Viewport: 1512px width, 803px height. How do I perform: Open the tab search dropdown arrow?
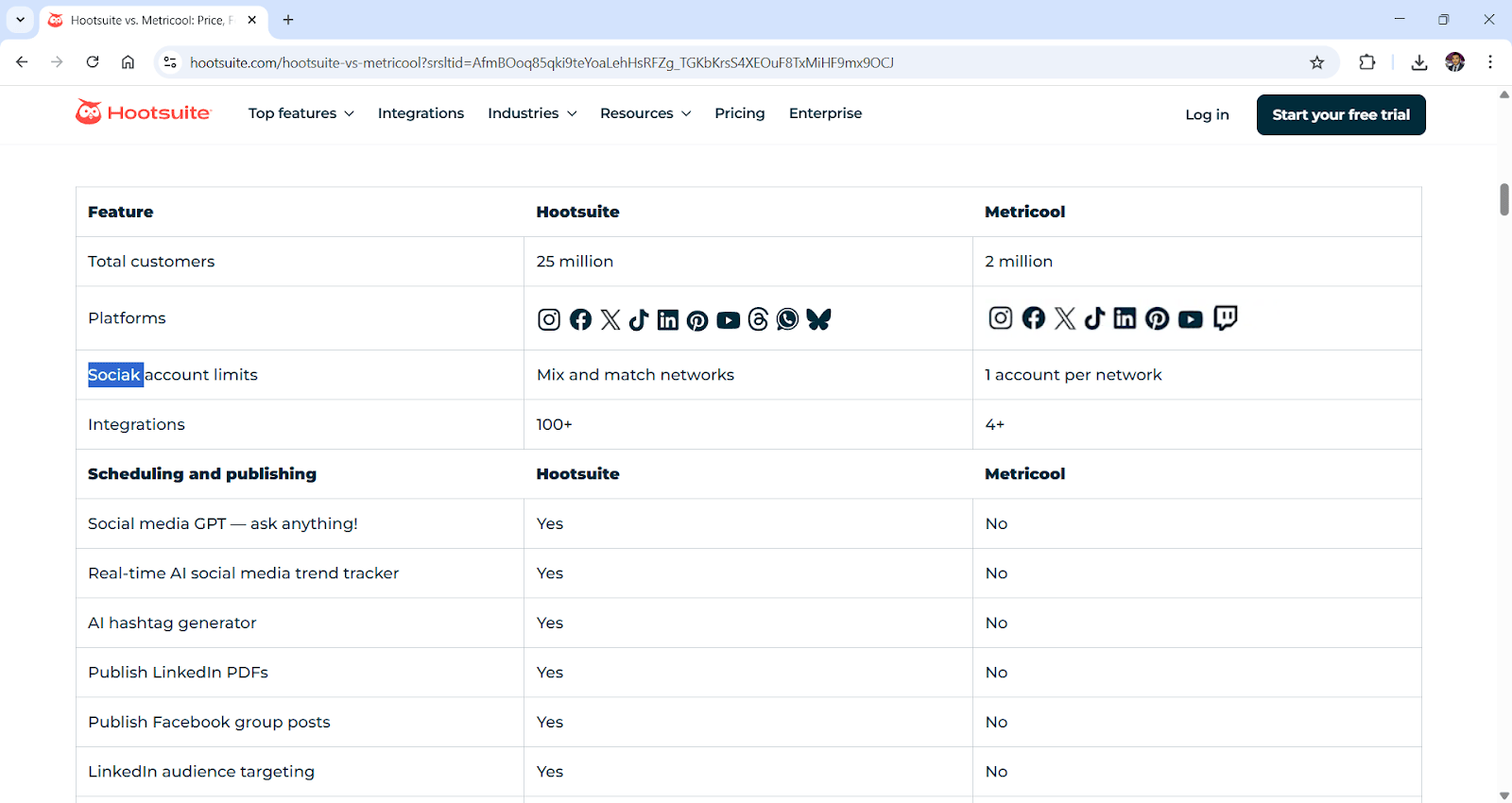pyautogui.click(x=20, y=19)
